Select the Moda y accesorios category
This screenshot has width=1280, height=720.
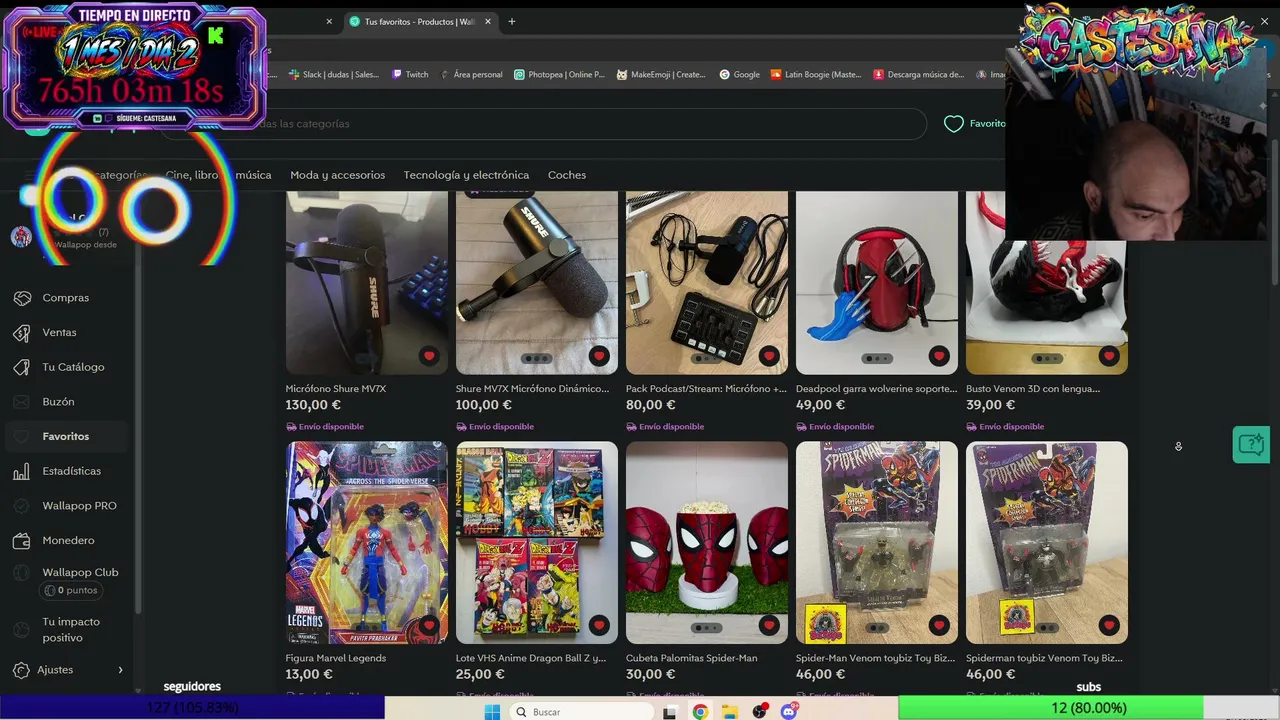(x=337, y=175)
